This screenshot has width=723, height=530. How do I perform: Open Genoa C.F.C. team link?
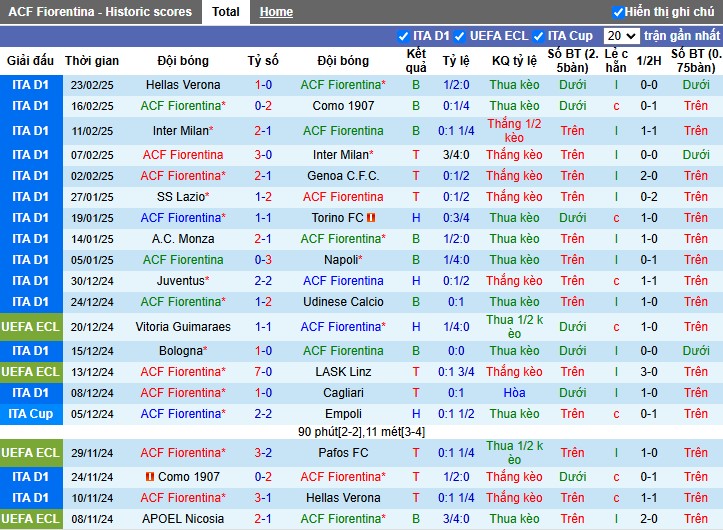point(343,176)
